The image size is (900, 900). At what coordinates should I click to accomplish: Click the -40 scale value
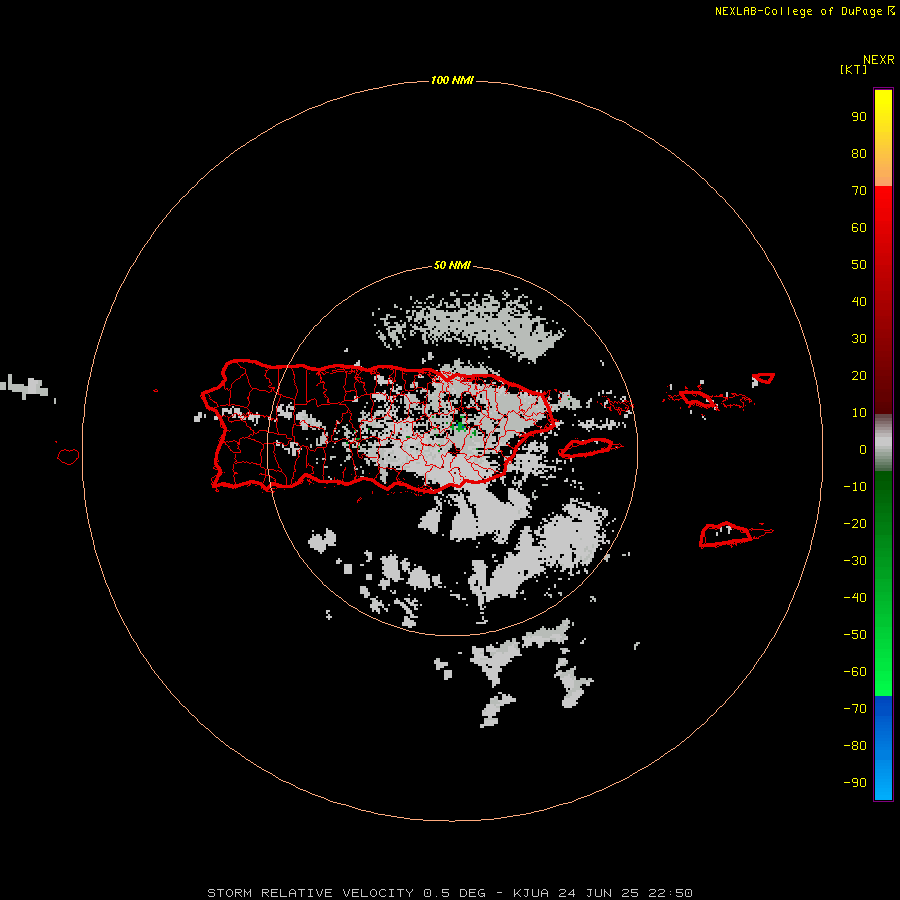855,598
